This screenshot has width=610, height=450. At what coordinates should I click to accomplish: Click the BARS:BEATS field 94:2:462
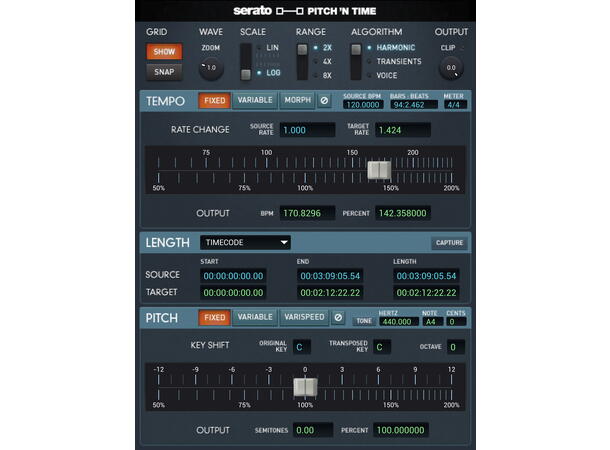tap(414, 105)
